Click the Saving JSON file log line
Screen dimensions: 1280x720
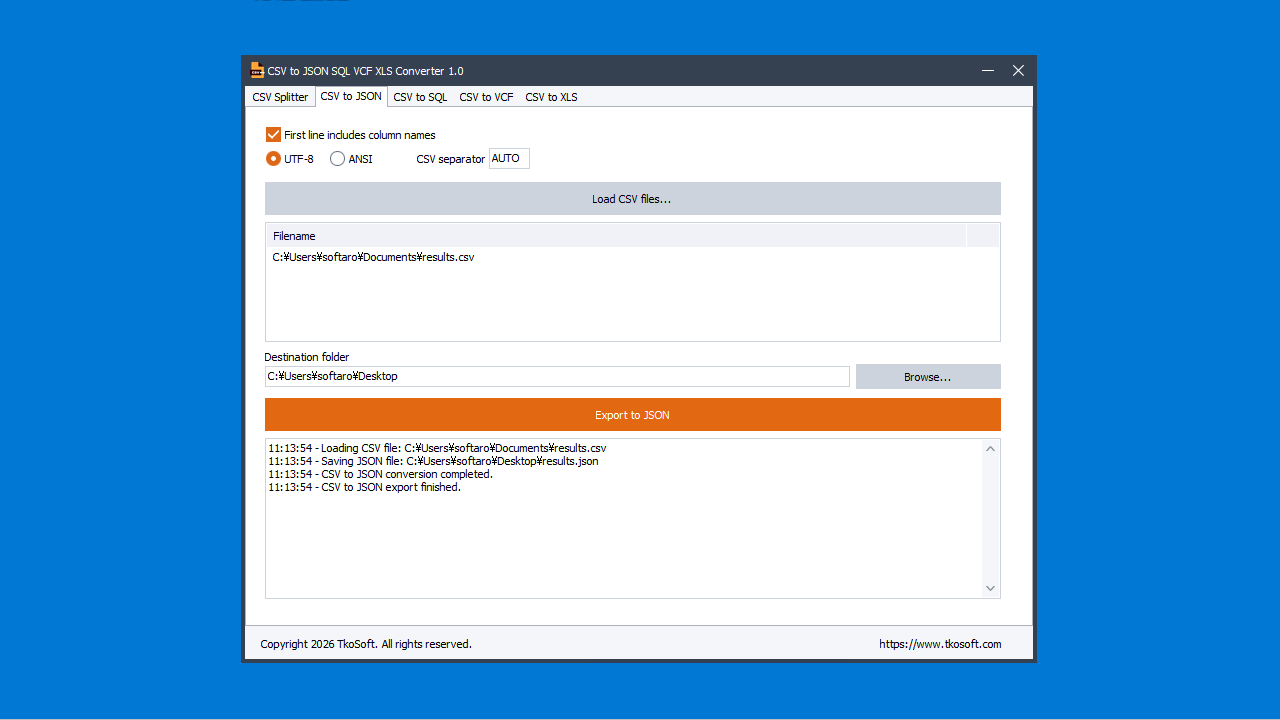pos(433,461)
